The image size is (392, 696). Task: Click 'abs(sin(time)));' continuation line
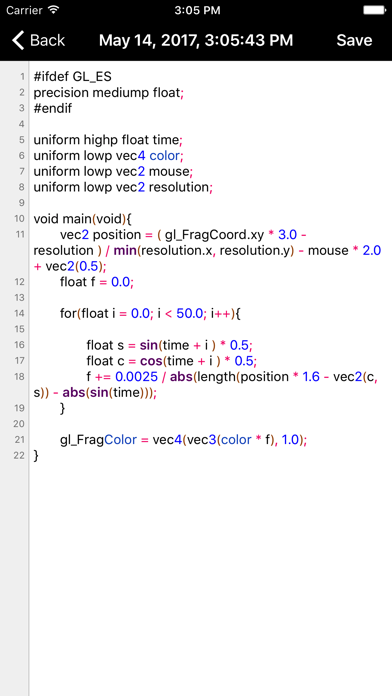tap(110, 392)
